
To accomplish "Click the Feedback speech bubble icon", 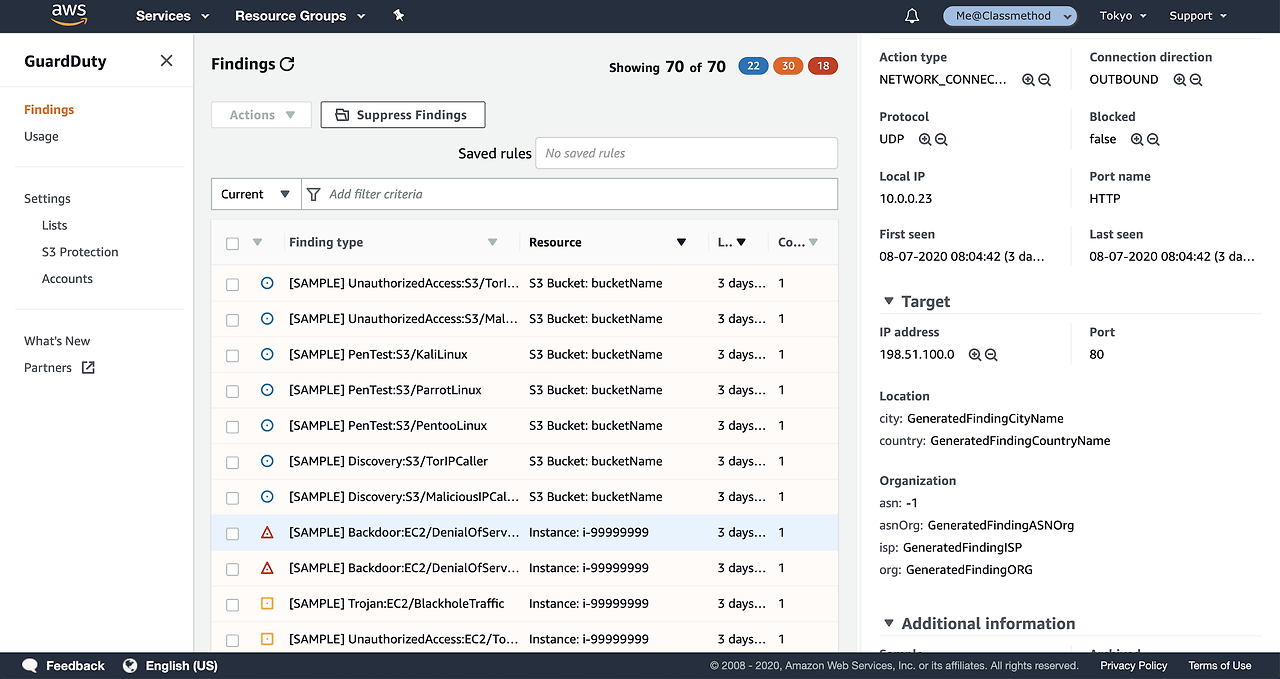I will pos(30,665).
